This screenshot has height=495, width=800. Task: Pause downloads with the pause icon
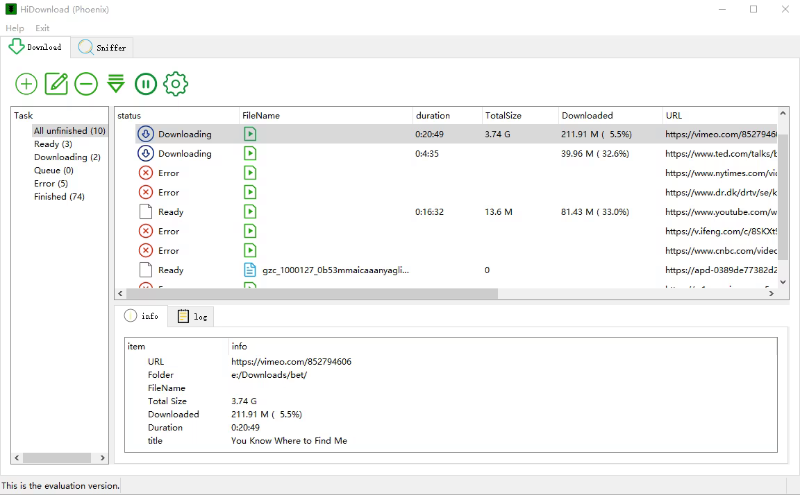pyautogui.click(x=146, y=84)
